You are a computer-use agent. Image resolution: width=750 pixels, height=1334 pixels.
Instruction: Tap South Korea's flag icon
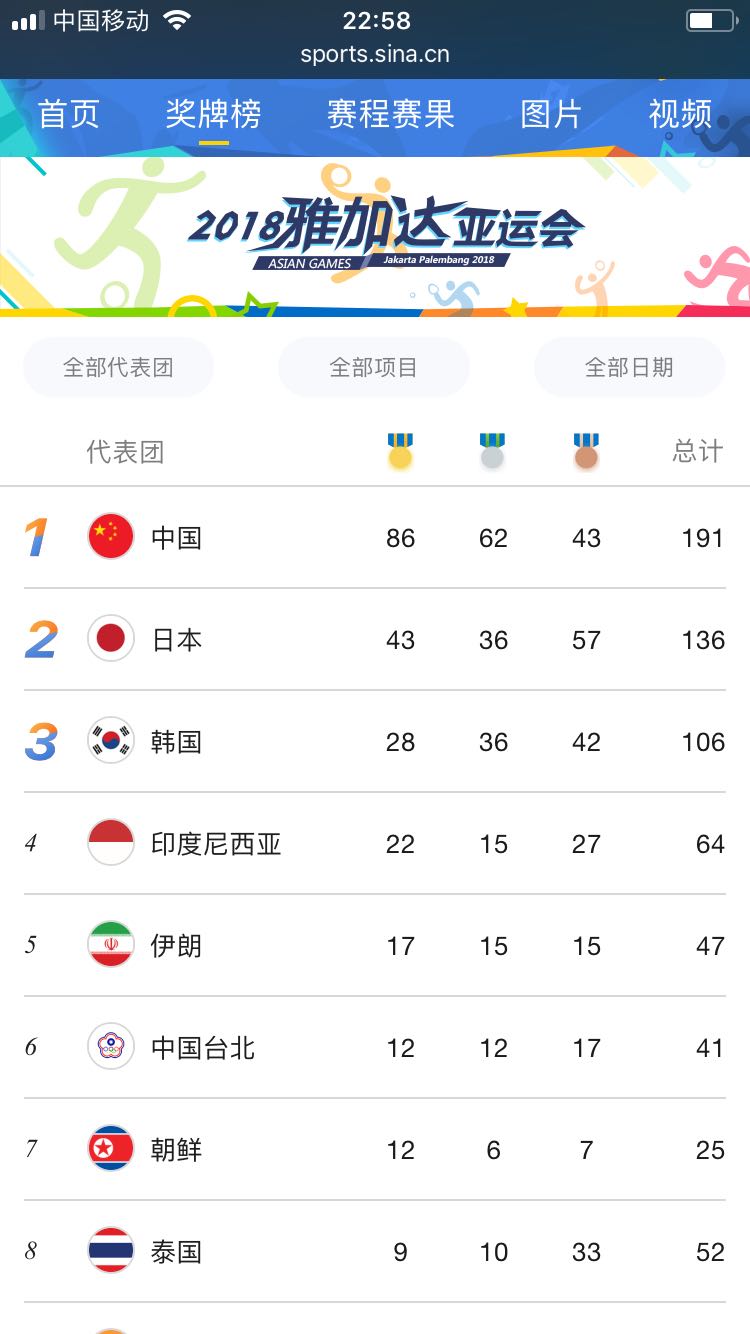pos(110,741)
